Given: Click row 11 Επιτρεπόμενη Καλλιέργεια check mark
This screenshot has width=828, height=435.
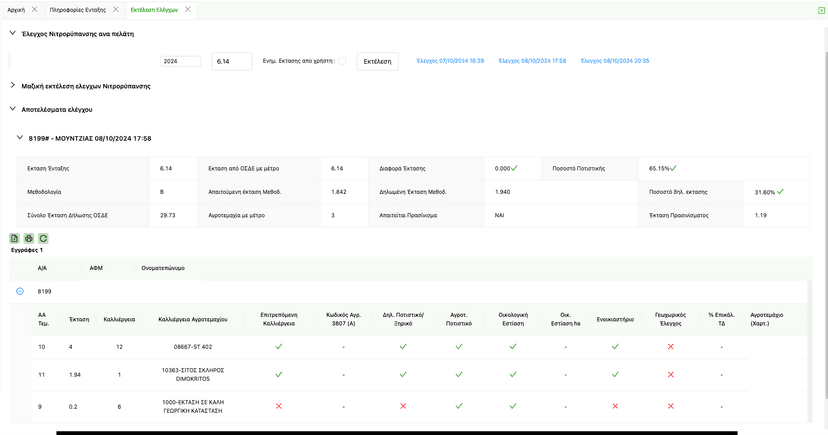Looking at the screenshot, I should click(x=279, y=374).
